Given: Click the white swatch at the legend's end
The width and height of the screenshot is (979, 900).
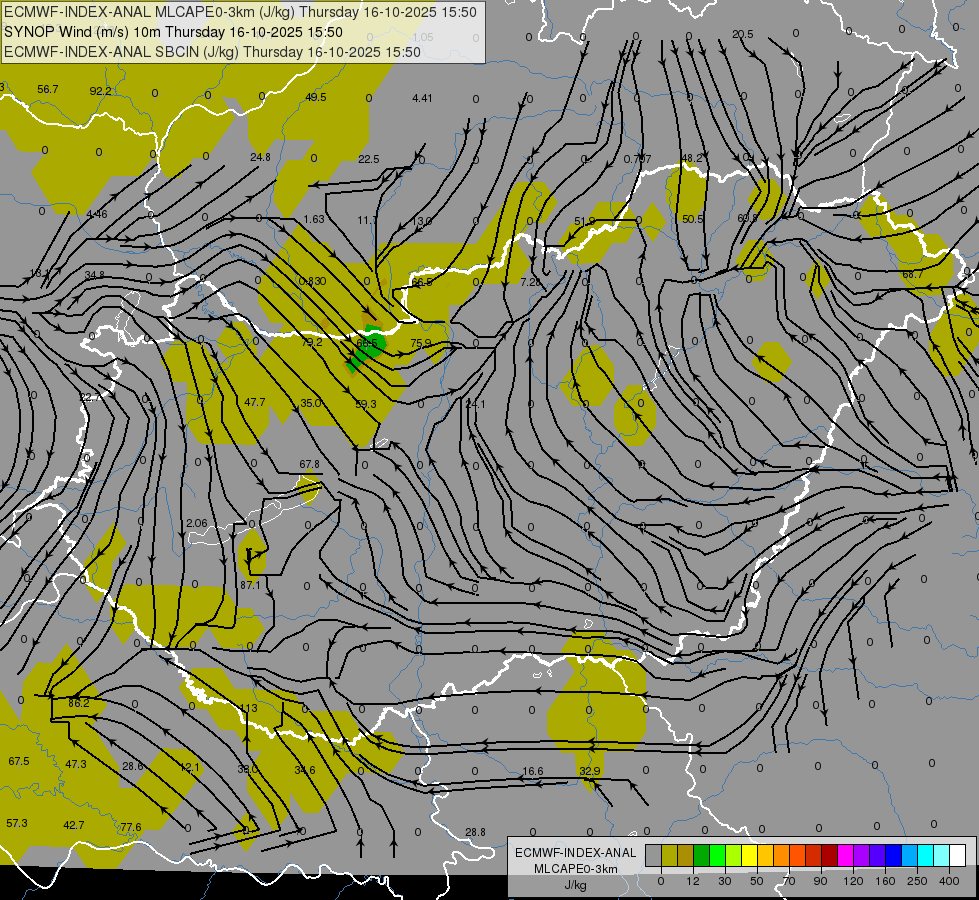Looking at the screenshot, I should (958, 855).
